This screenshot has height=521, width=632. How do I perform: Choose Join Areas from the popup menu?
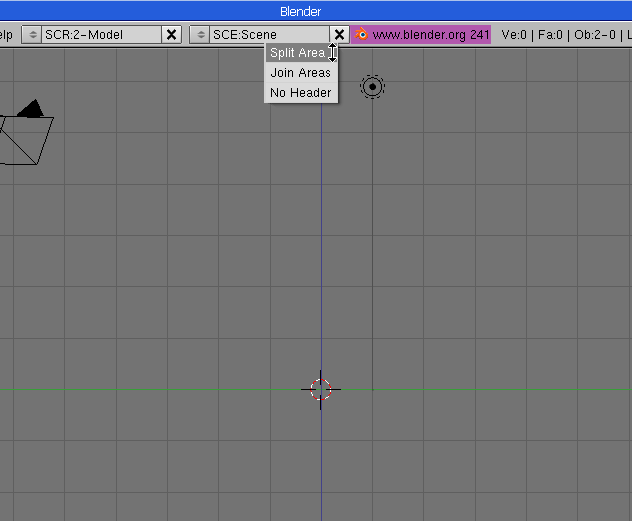pos(301,73)
